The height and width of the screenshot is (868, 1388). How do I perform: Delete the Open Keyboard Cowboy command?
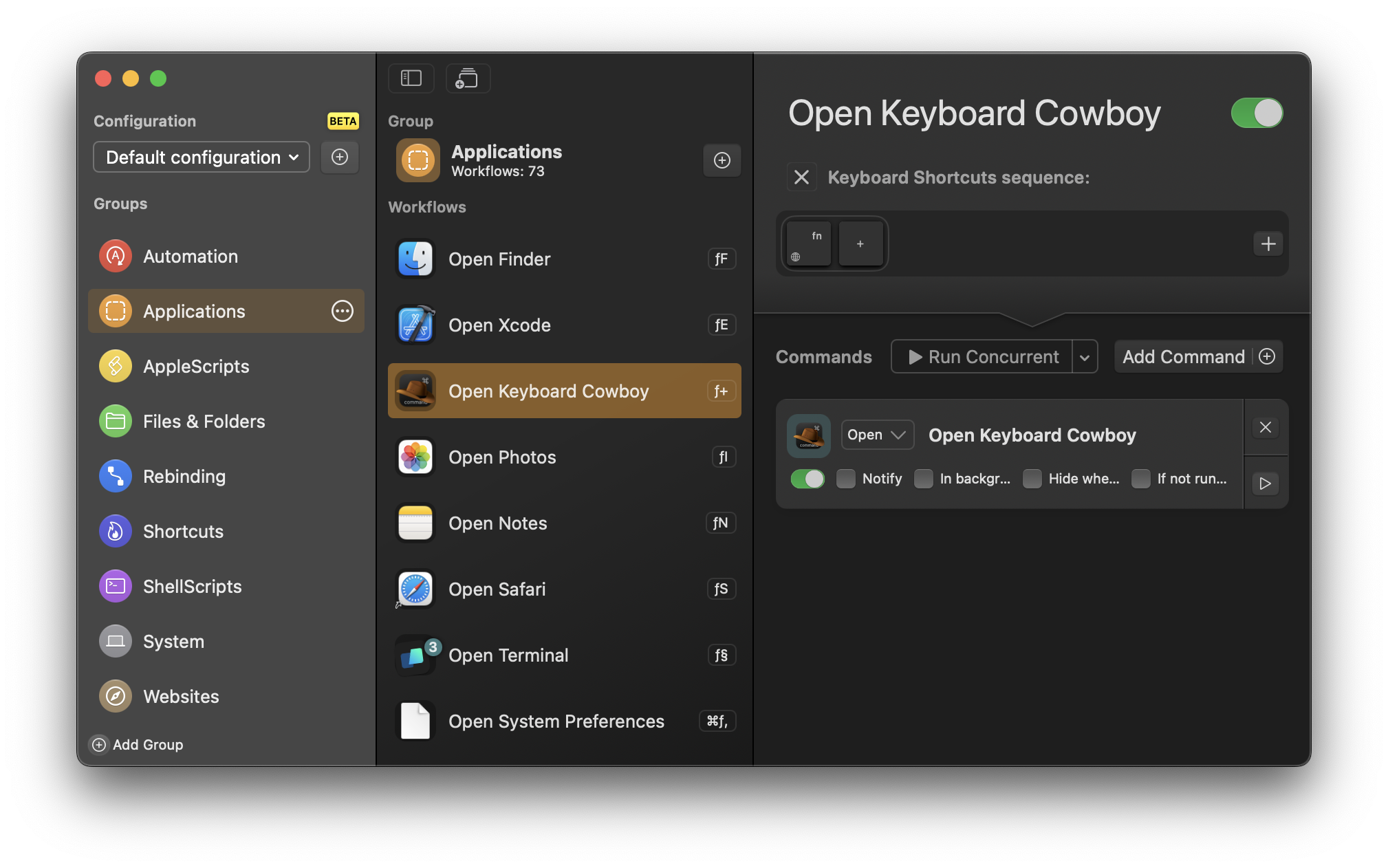click(x=1266, y=427)
